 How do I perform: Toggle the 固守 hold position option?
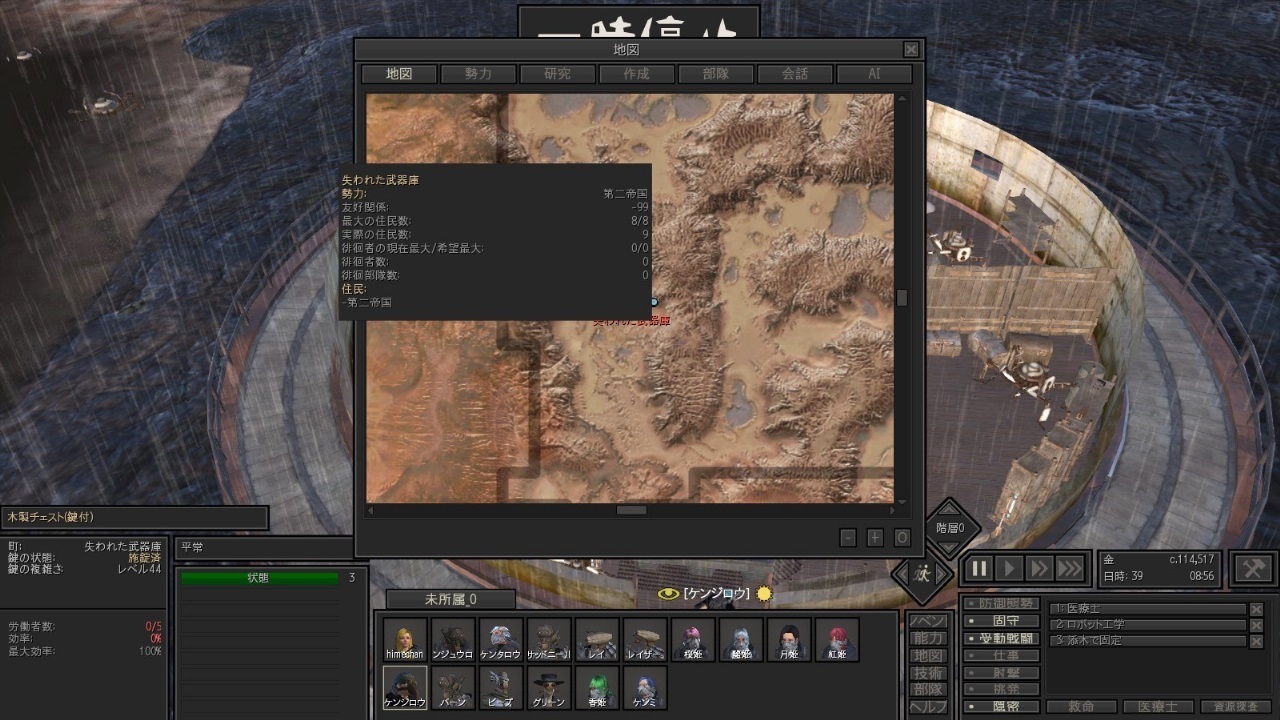tap(1001, 621)
